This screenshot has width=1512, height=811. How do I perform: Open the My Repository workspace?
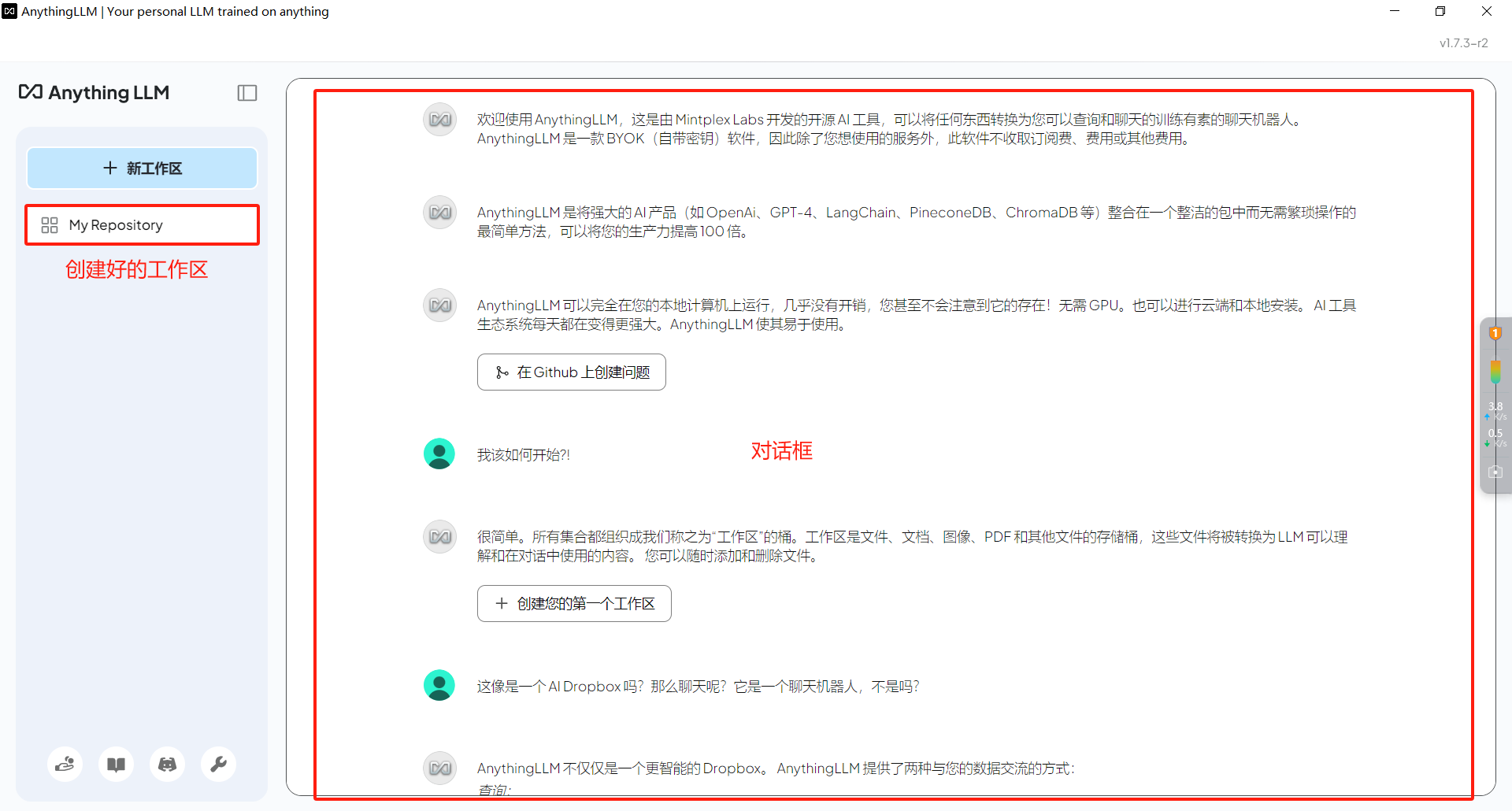[142, 225]
